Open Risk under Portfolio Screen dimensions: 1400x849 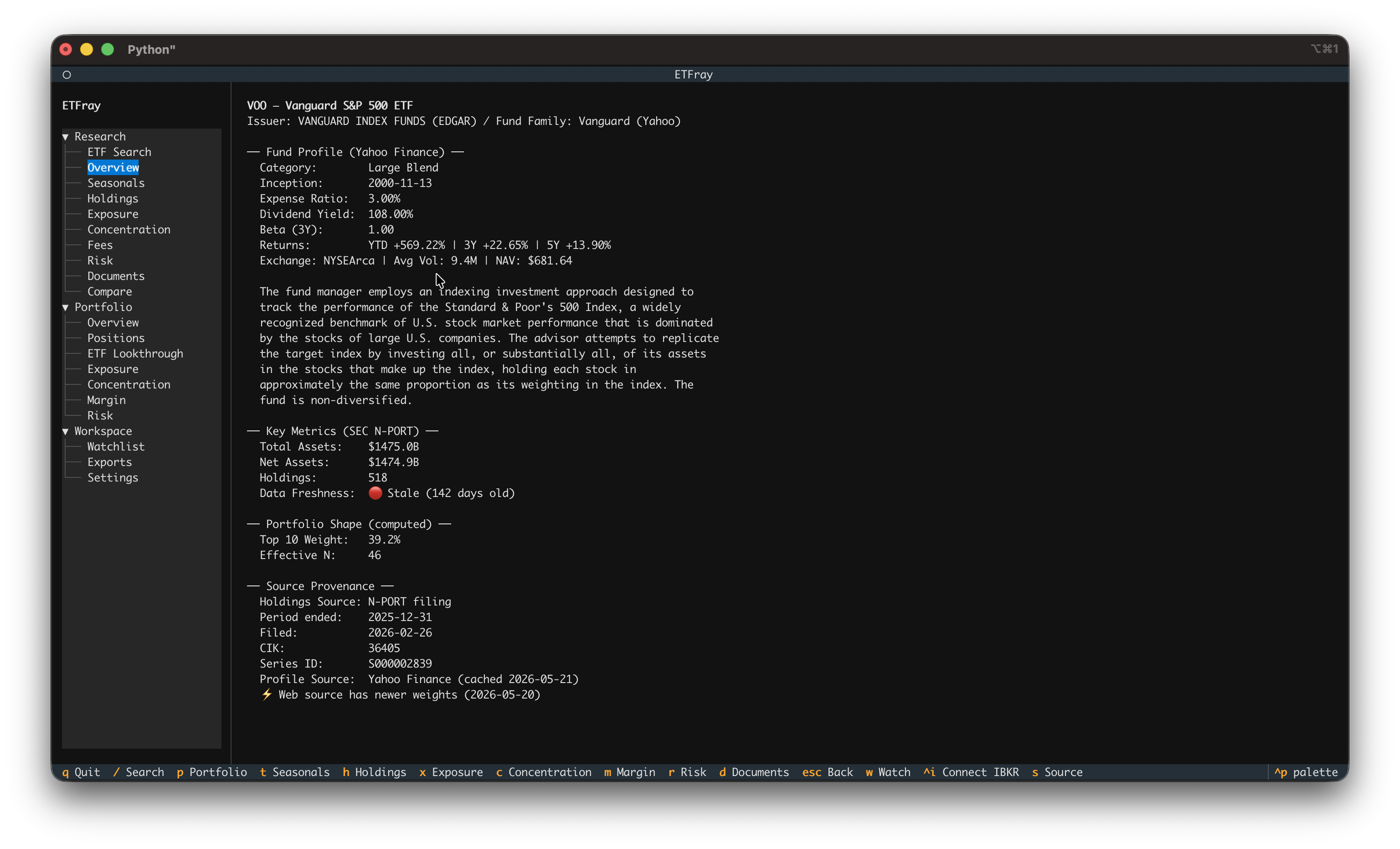[100, 416]
